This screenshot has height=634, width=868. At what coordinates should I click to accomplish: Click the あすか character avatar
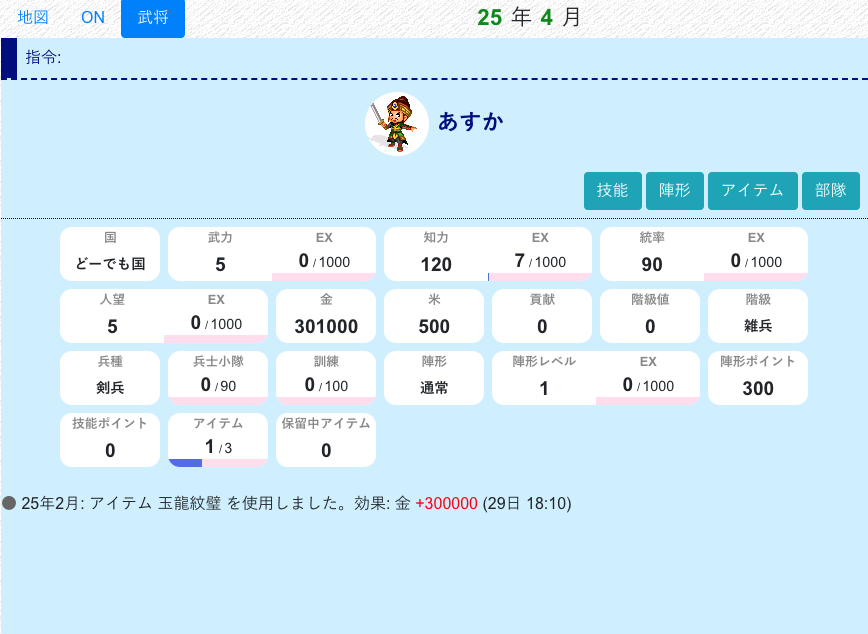coord(397,124)
